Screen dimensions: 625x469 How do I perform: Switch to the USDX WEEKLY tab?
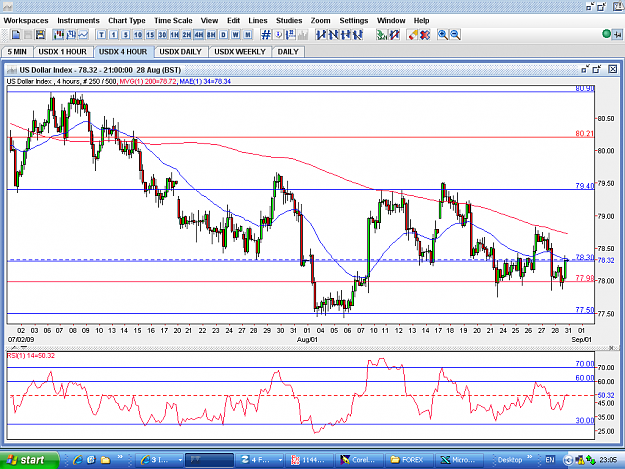(x=240, y=52)
